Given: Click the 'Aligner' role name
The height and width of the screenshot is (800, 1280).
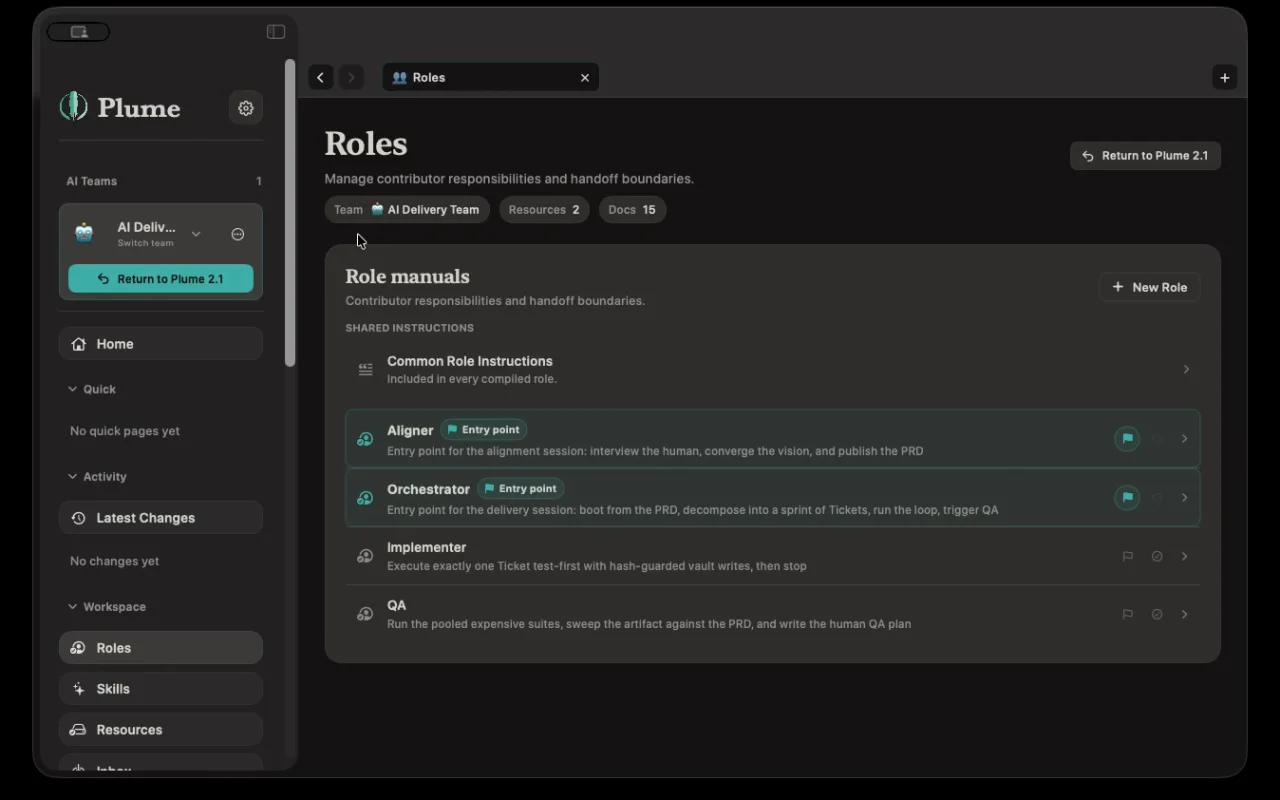Looking at the screenshot, I should (x=410, y=431).
